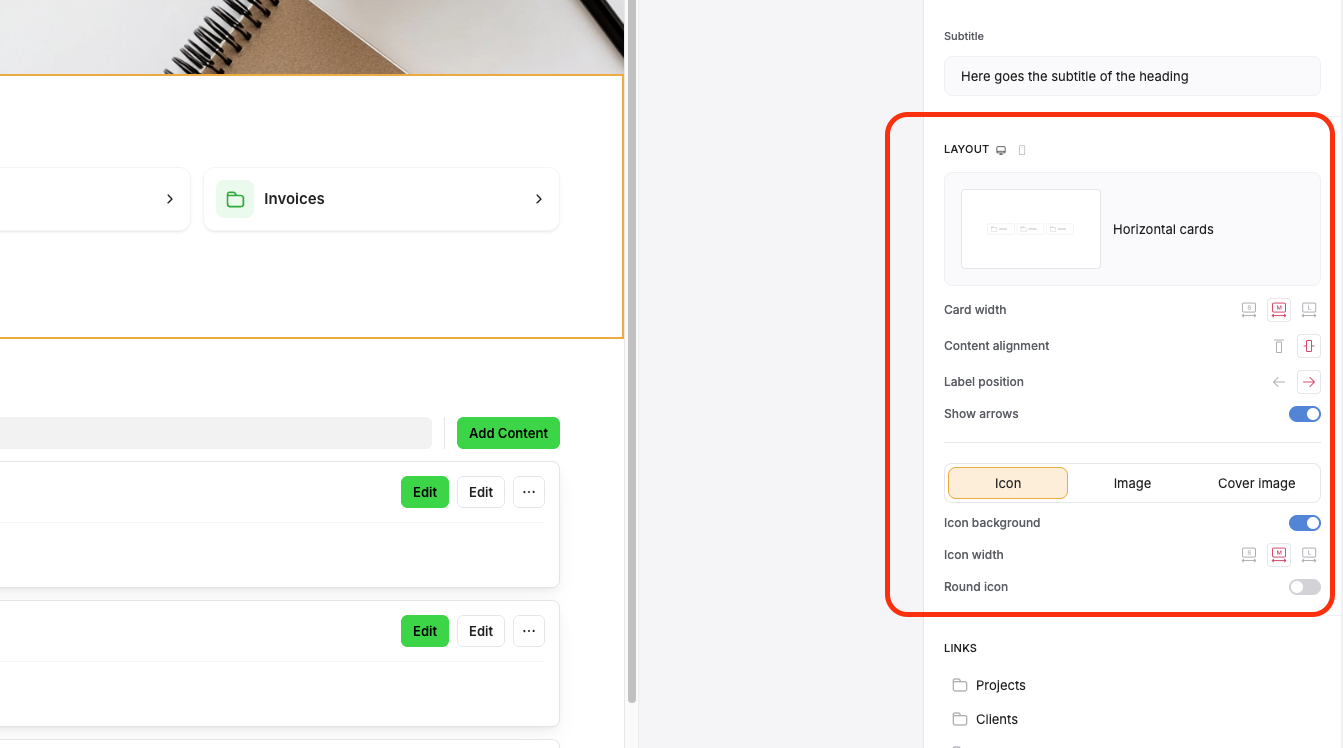Click chevron on the card left of Invoices
Image resolution: width=1343 pixels, height=748 pixels.
tap(170, 199)
